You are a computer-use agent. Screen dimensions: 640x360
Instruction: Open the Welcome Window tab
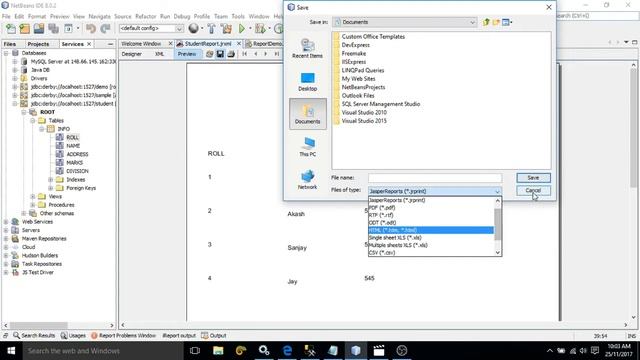141,44
